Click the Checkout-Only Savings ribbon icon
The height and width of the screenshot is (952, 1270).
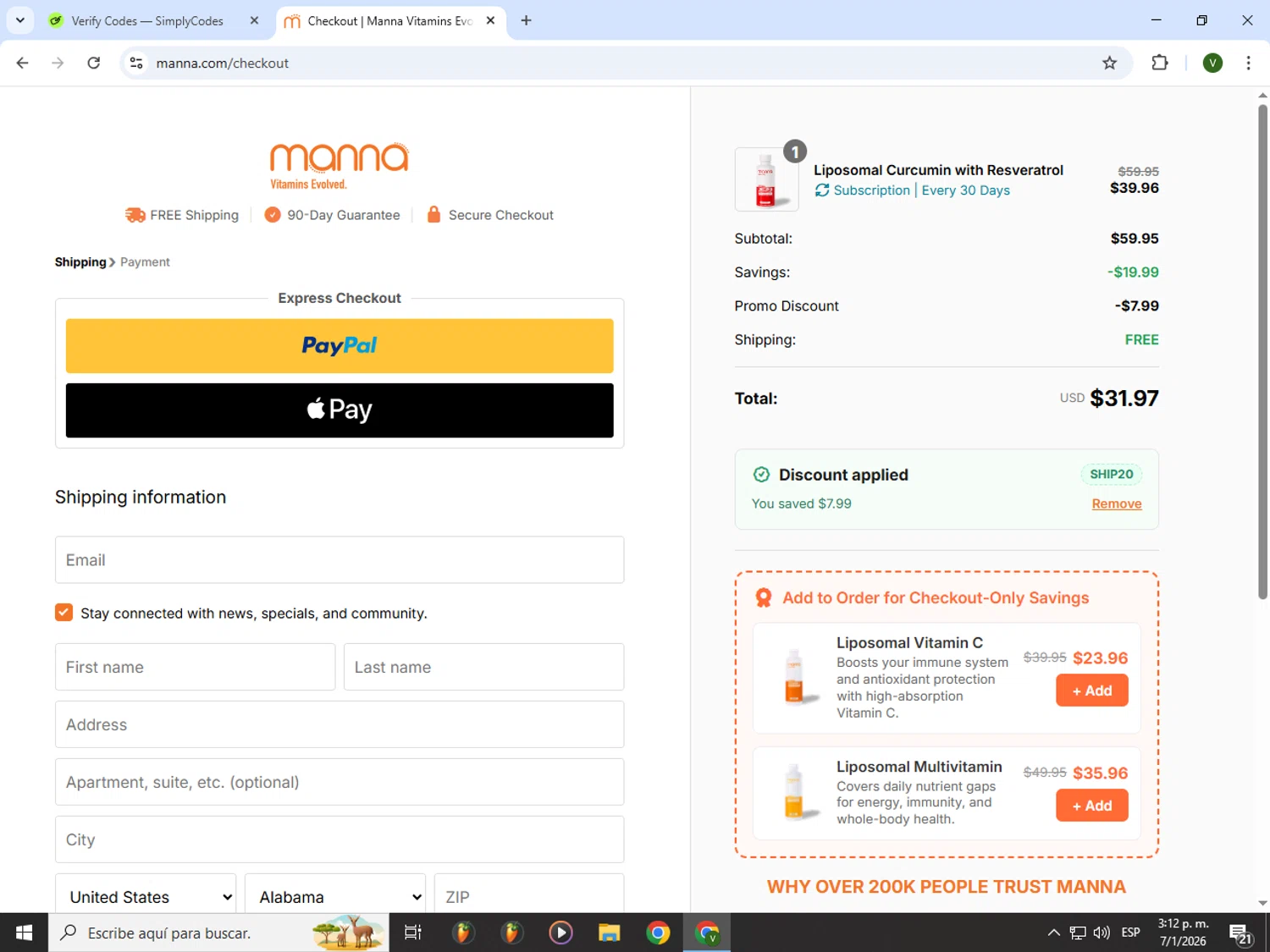coord(764,598)
